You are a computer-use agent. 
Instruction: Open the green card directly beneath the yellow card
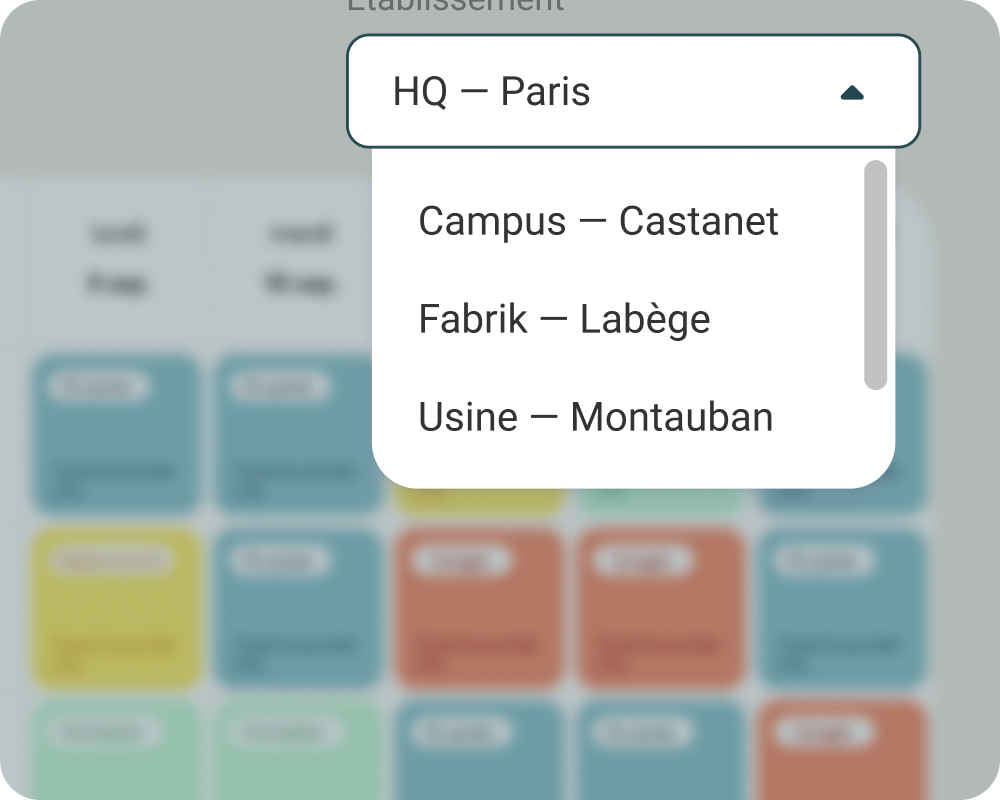click(116, 750)
